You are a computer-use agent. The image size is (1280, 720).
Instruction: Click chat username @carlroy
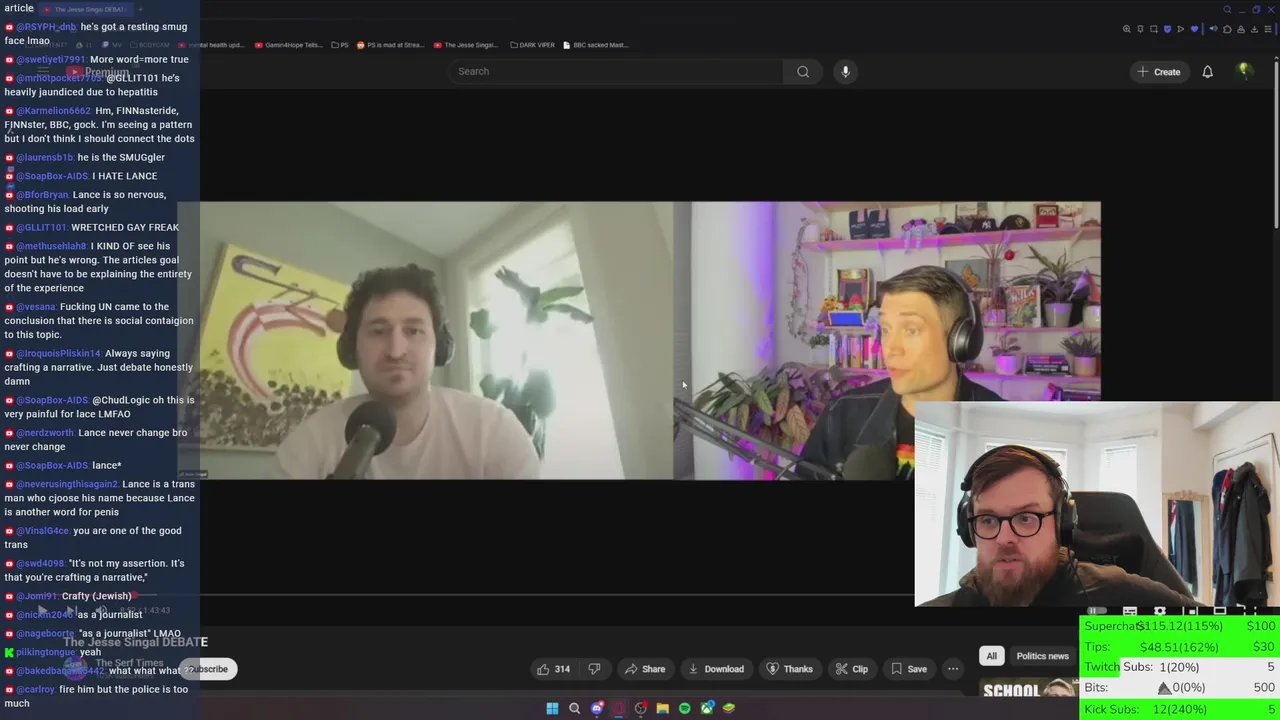tap(35, 689)
